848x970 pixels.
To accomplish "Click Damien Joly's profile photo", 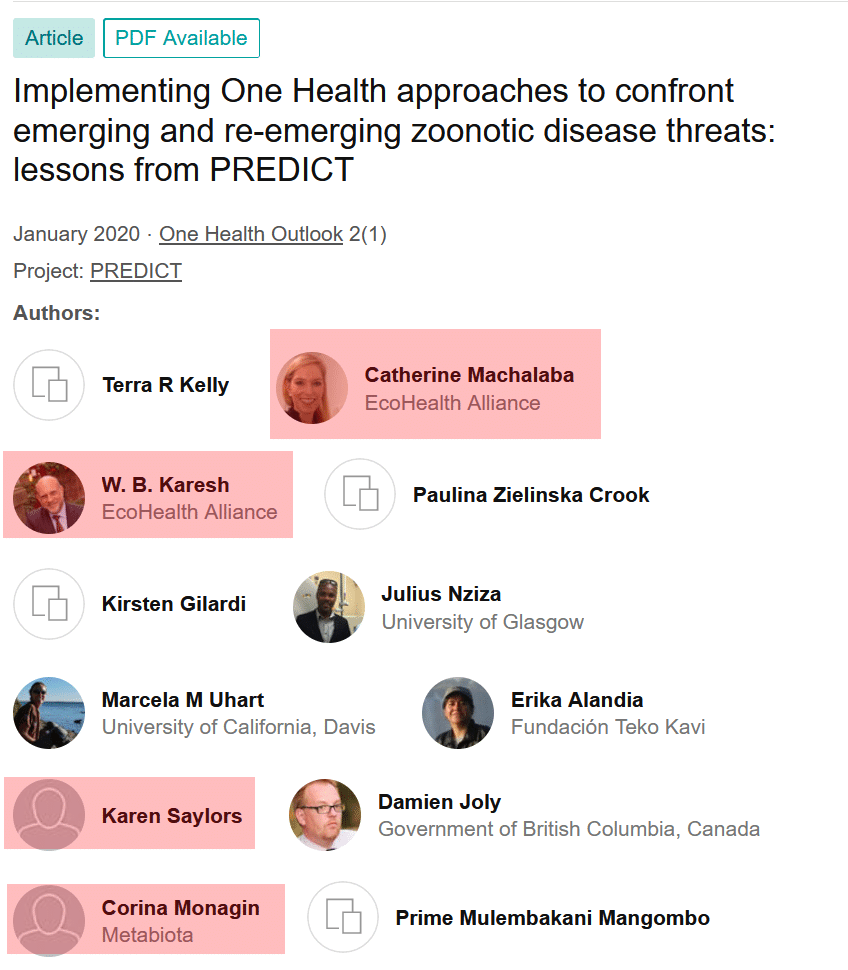I will point(325,815).
